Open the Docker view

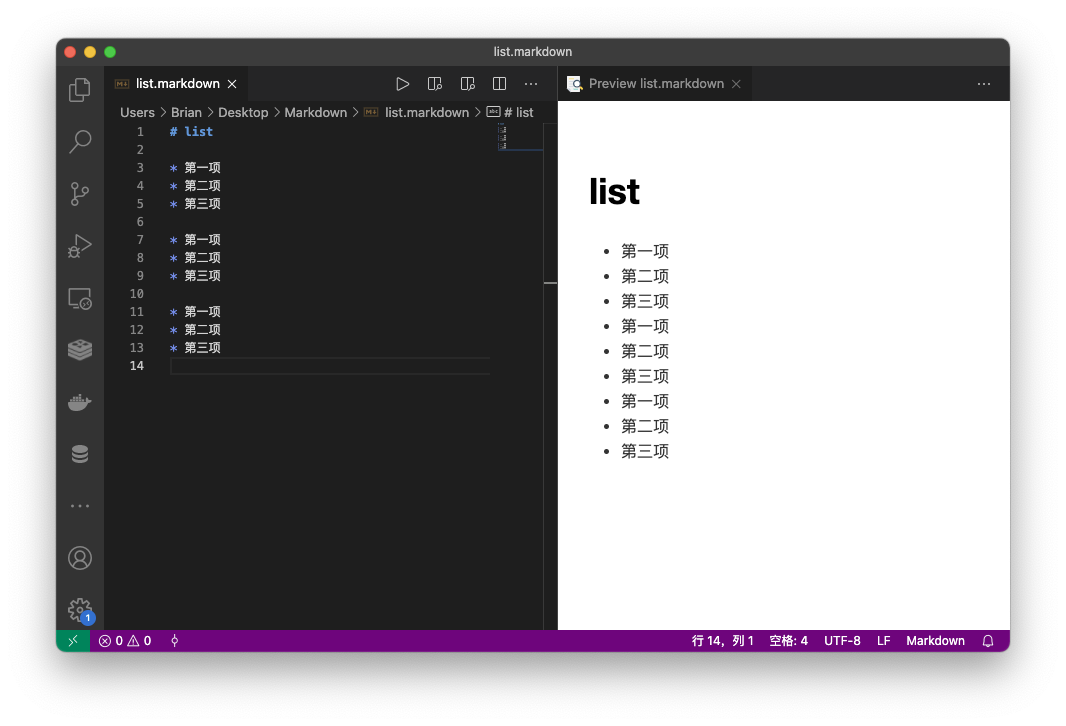click(x=80, y=402)
